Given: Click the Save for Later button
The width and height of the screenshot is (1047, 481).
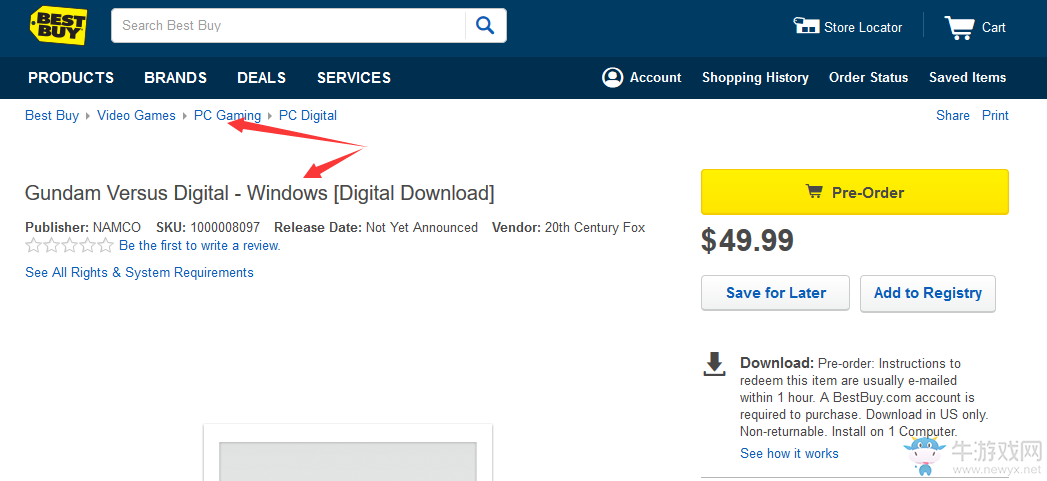Looking at the screenshot, I should pos(775,293).
